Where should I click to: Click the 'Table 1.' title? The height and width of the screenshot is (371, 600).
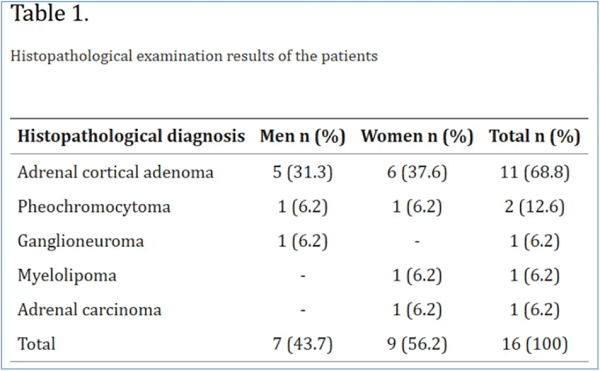click(50, 13)
